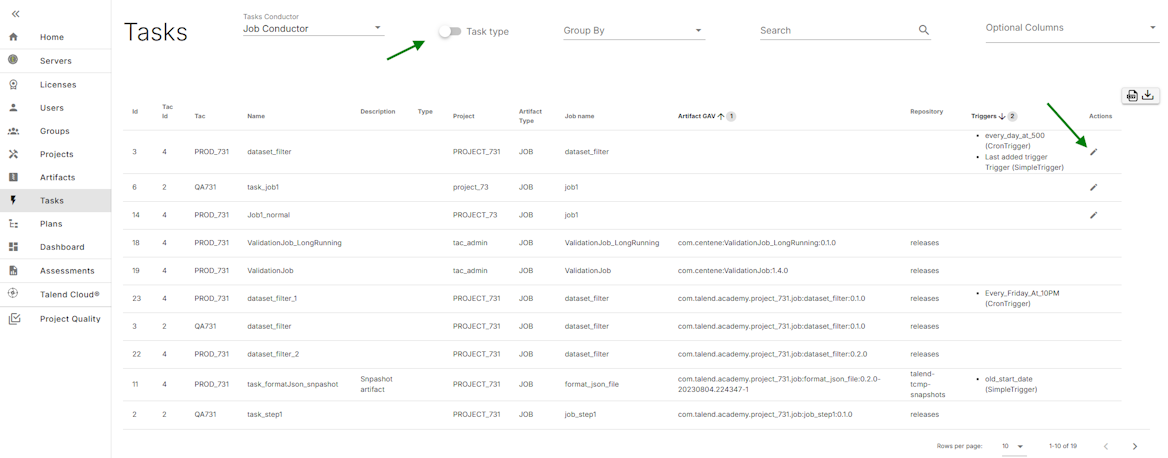Click the download icon above the table
This screenshot has width=1168, height=458.
point(1148,96)
